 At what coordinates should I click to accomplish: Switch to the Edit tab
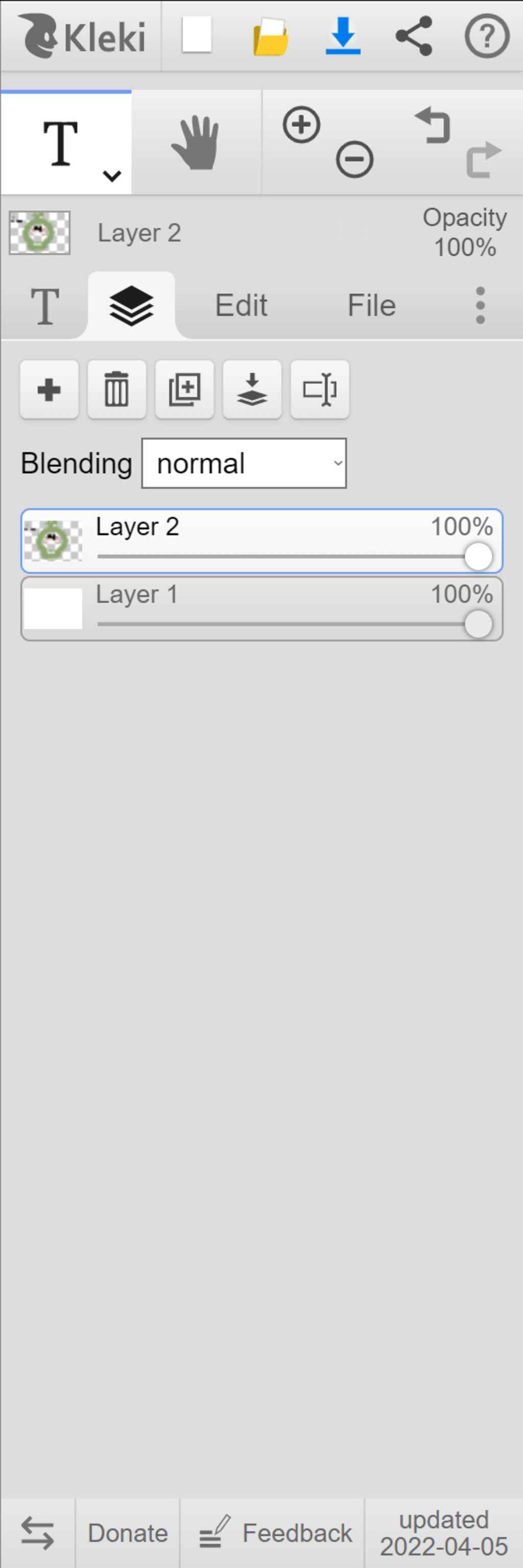click(241, 306)
